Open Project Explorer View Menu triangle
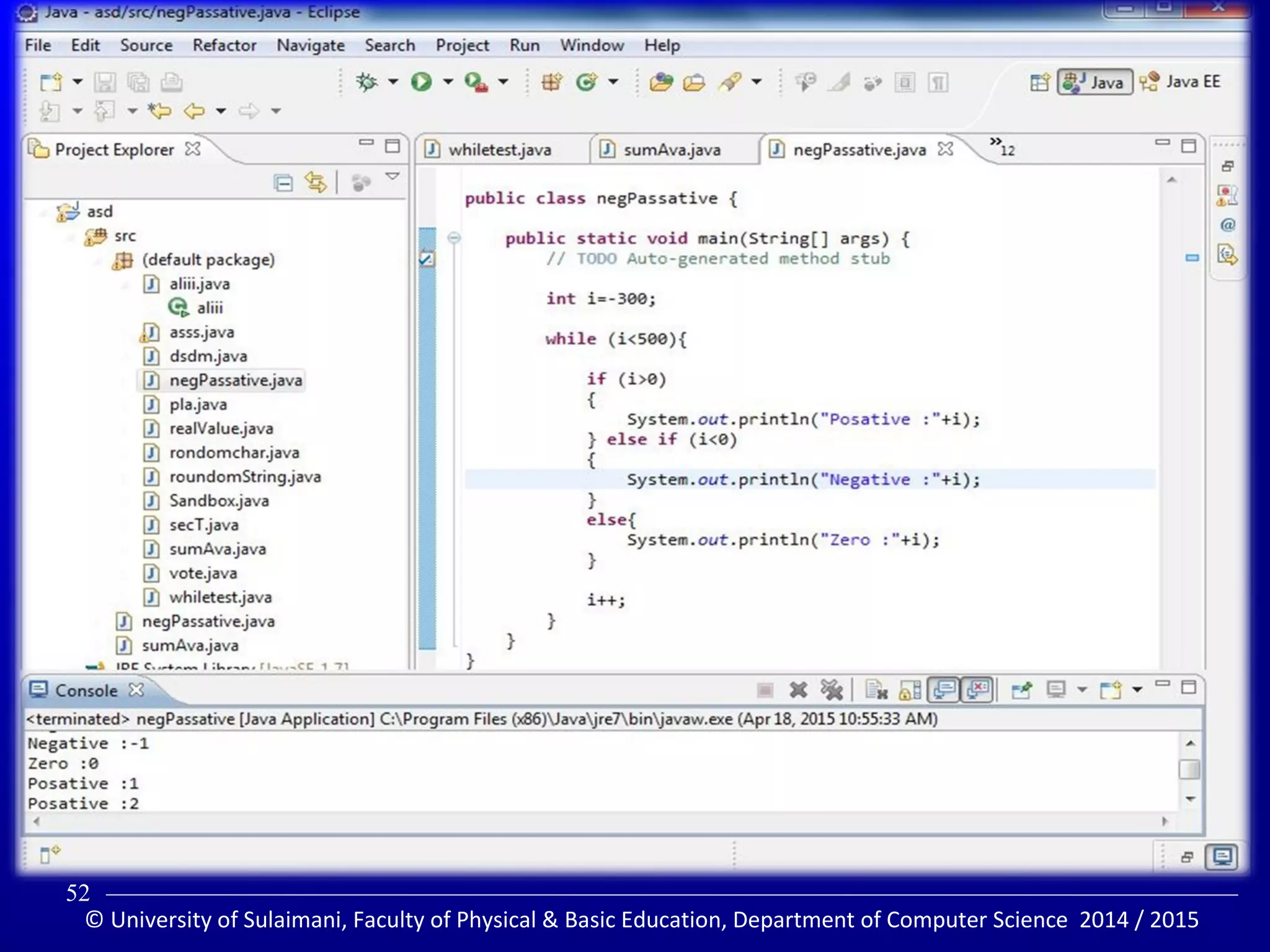The image size is (1270, 952). click(x=393, y=177)
